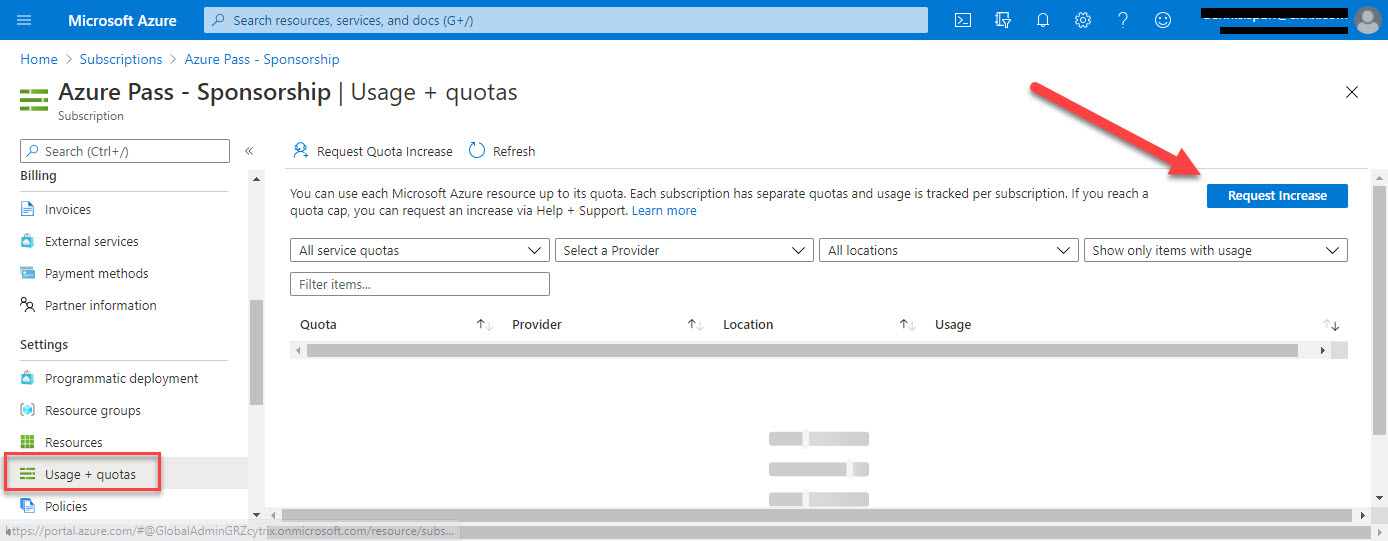This screenshot has width=1388, height=541.
Task: Click right arrow of table scrollbar
Action: 1323,351
